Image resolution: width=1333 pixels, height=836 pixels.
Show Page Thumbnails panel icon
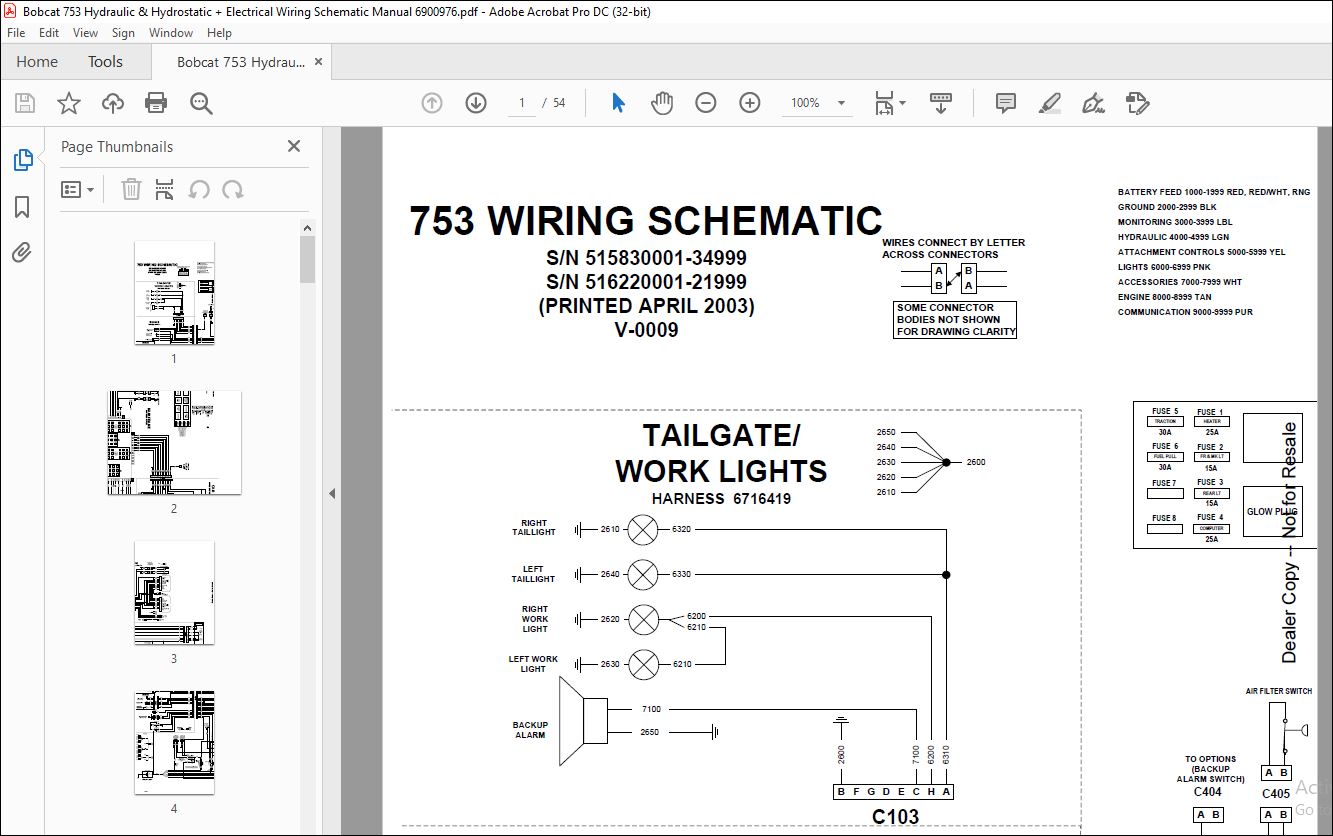click(x=22, y=159)
